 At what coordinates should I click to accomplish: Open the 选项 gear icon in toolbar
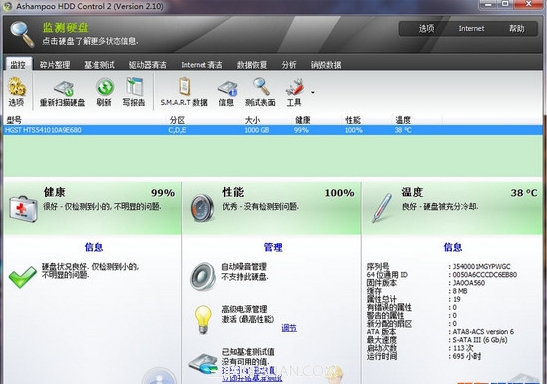17,86
